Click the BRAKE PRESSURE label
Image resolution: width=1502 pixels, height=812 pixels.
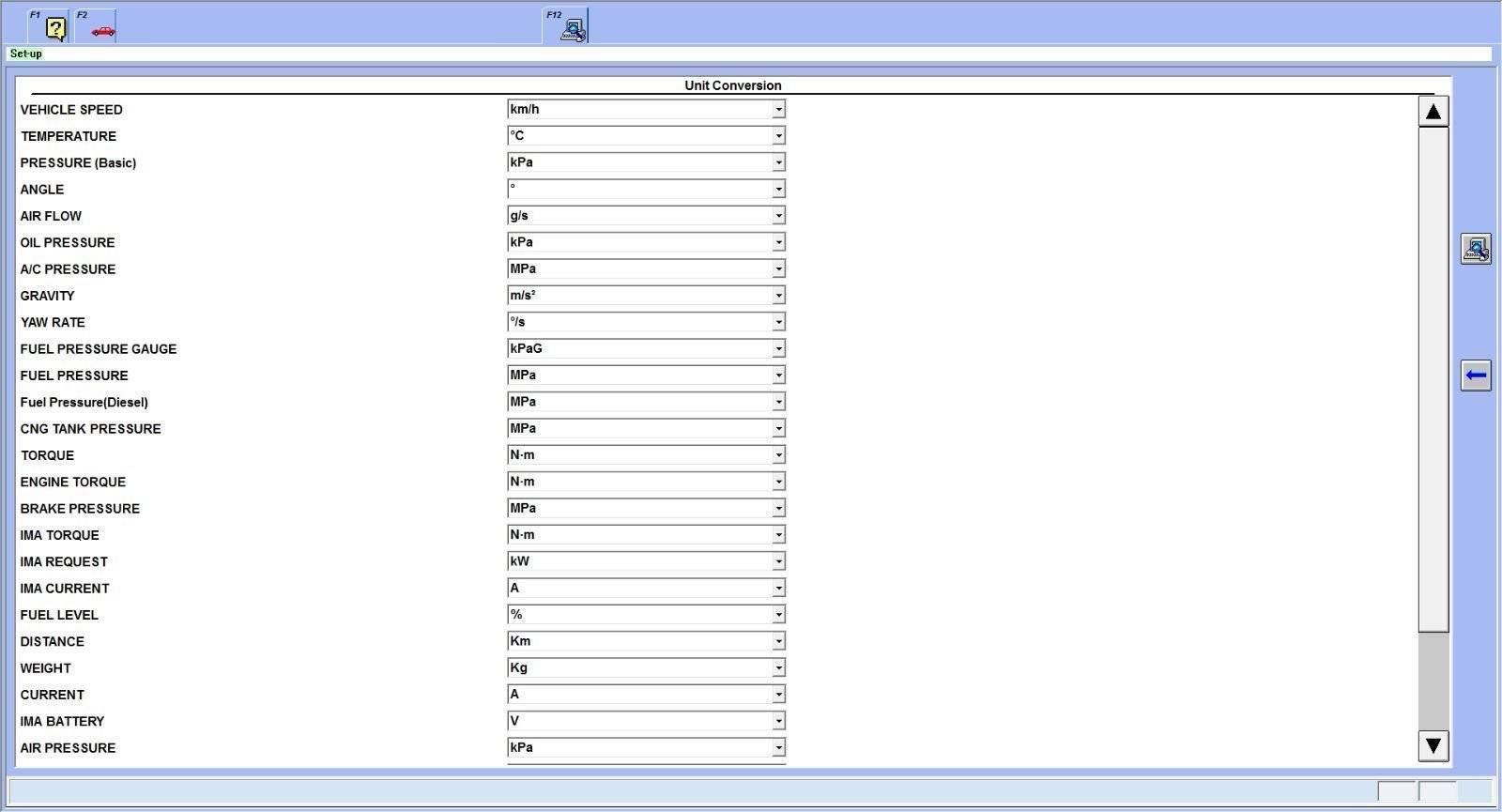point(80,509)
